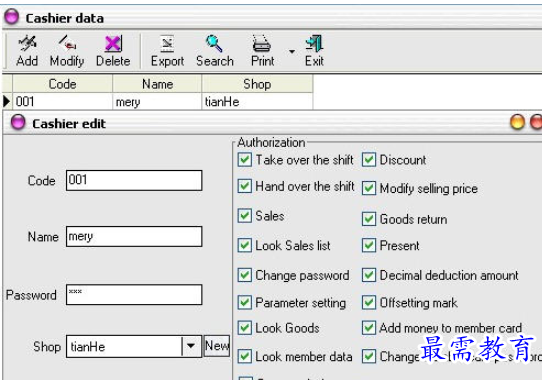
Task: Click the orange button in Cashier edit title bar
Action: (517, 122)
